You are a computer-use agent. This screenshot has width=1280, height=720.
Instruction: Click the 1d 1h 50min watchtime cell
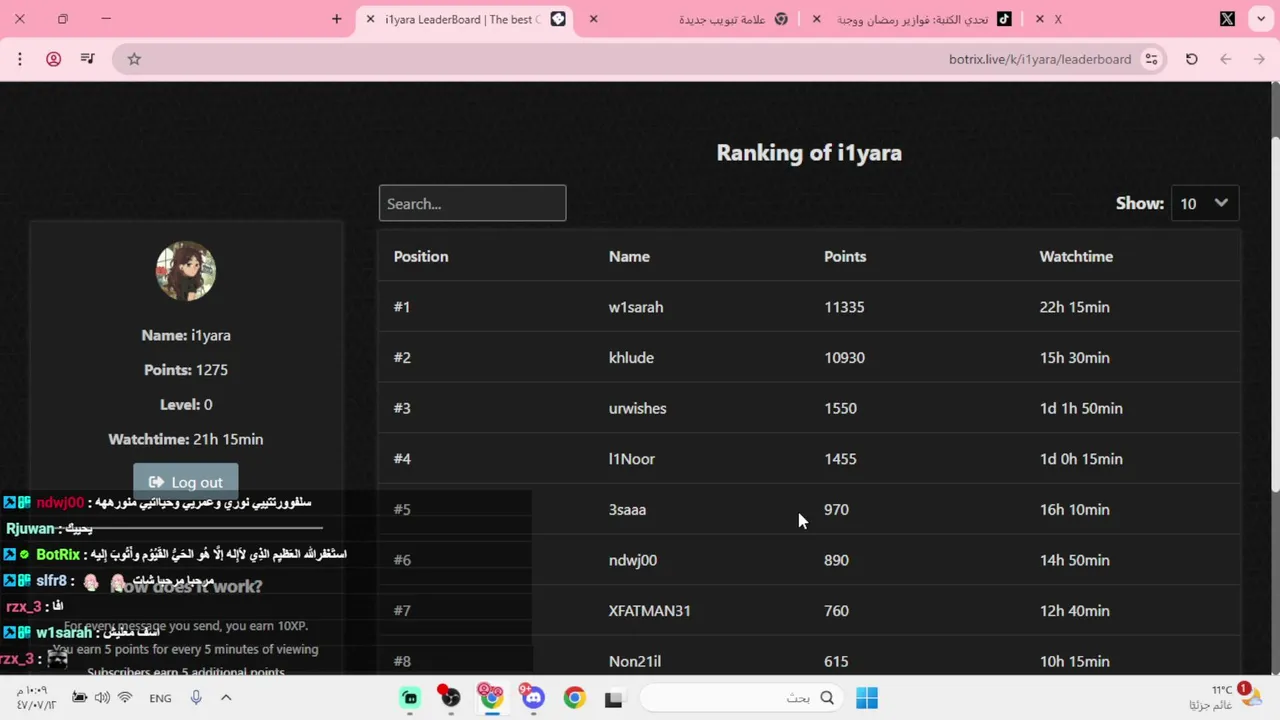point(1081,408)
